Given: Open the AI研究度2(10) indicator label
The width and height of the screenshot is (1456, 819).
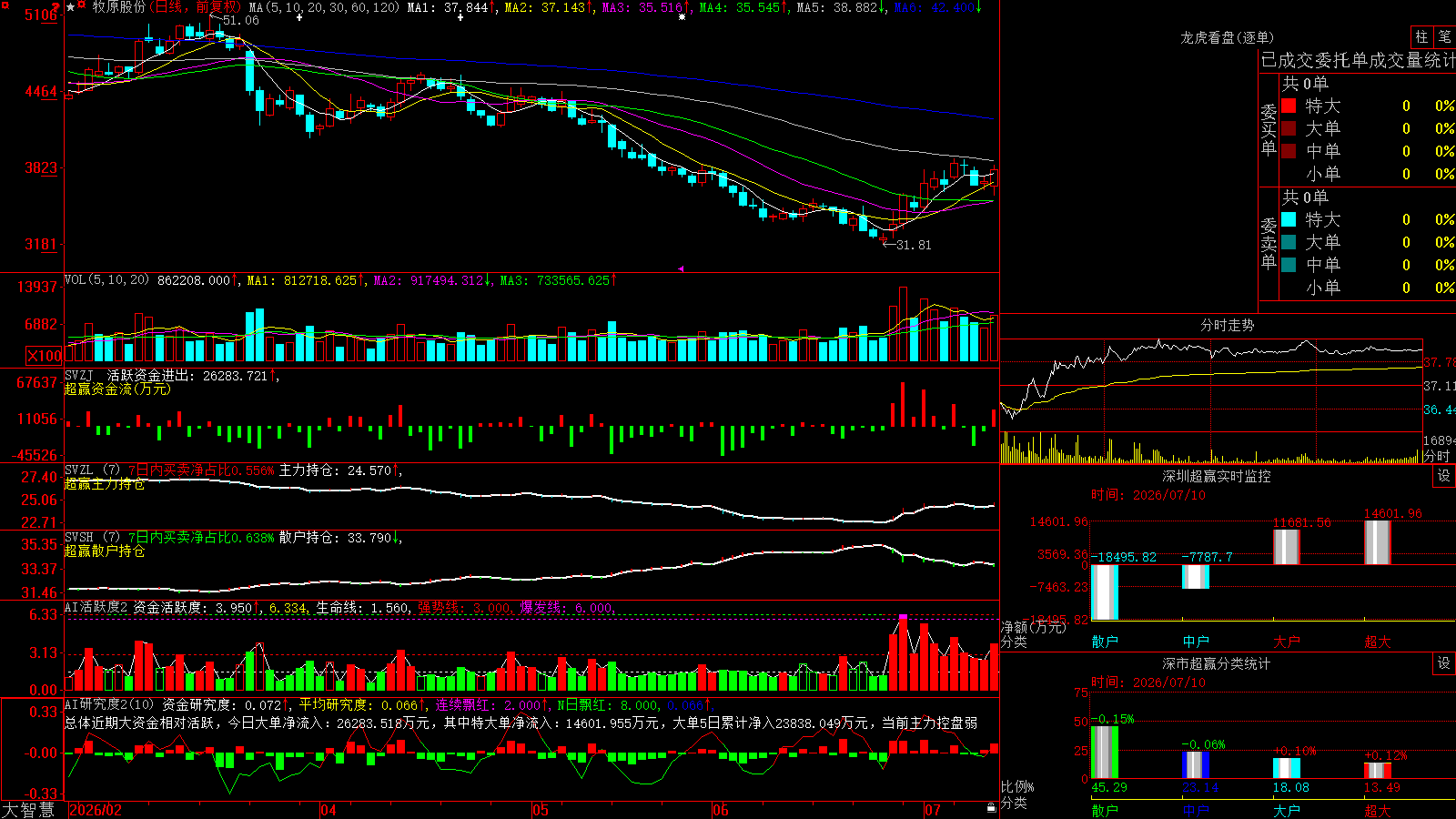Looking at the screenshot, I should tap(109, 704).
